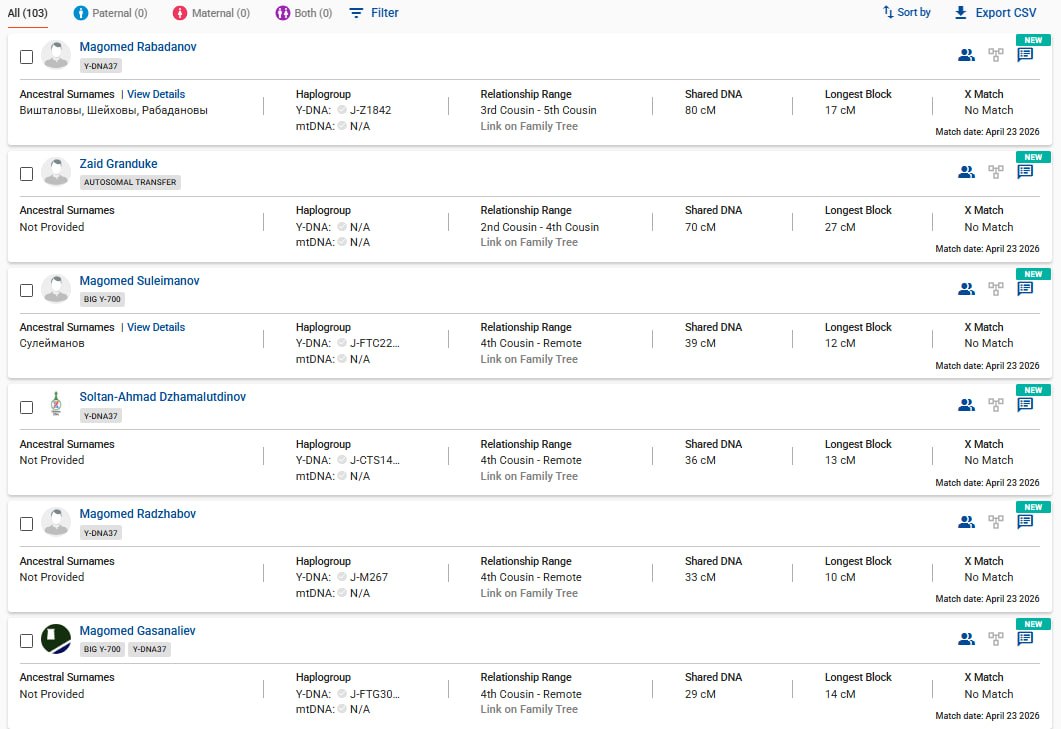Click the 3rd Cousin - 5th Cousin range

(x=539, y=110)
